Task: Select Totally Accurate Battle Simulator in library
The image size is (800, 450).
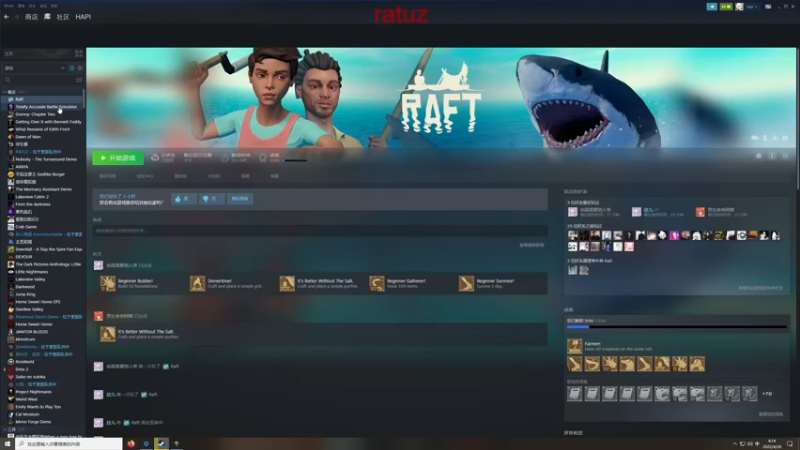Action: pos(45,107)
